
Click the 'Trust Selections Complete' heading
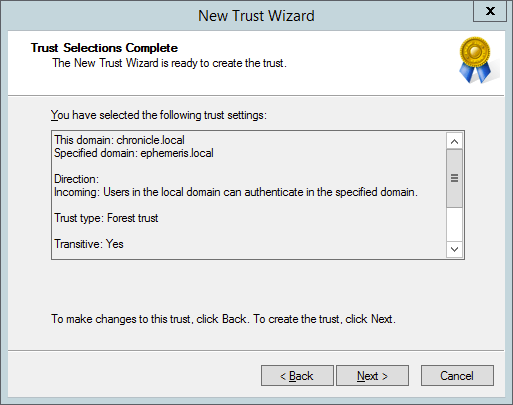(104, 48)
